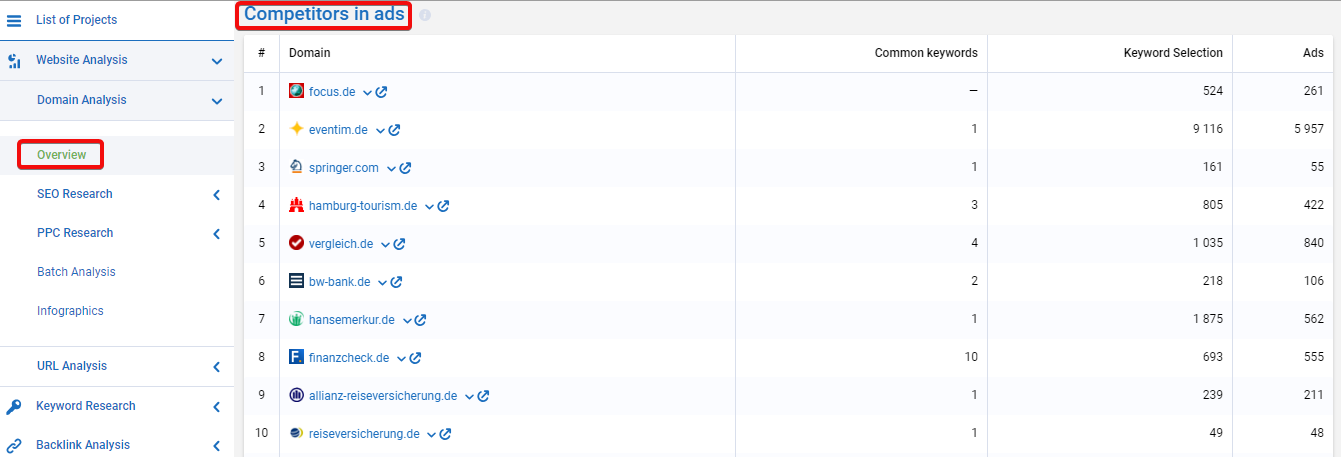Screen dimensions: 1341x457
Task: Expand the SEO Research submenu arrow
Action: [217, 195]
